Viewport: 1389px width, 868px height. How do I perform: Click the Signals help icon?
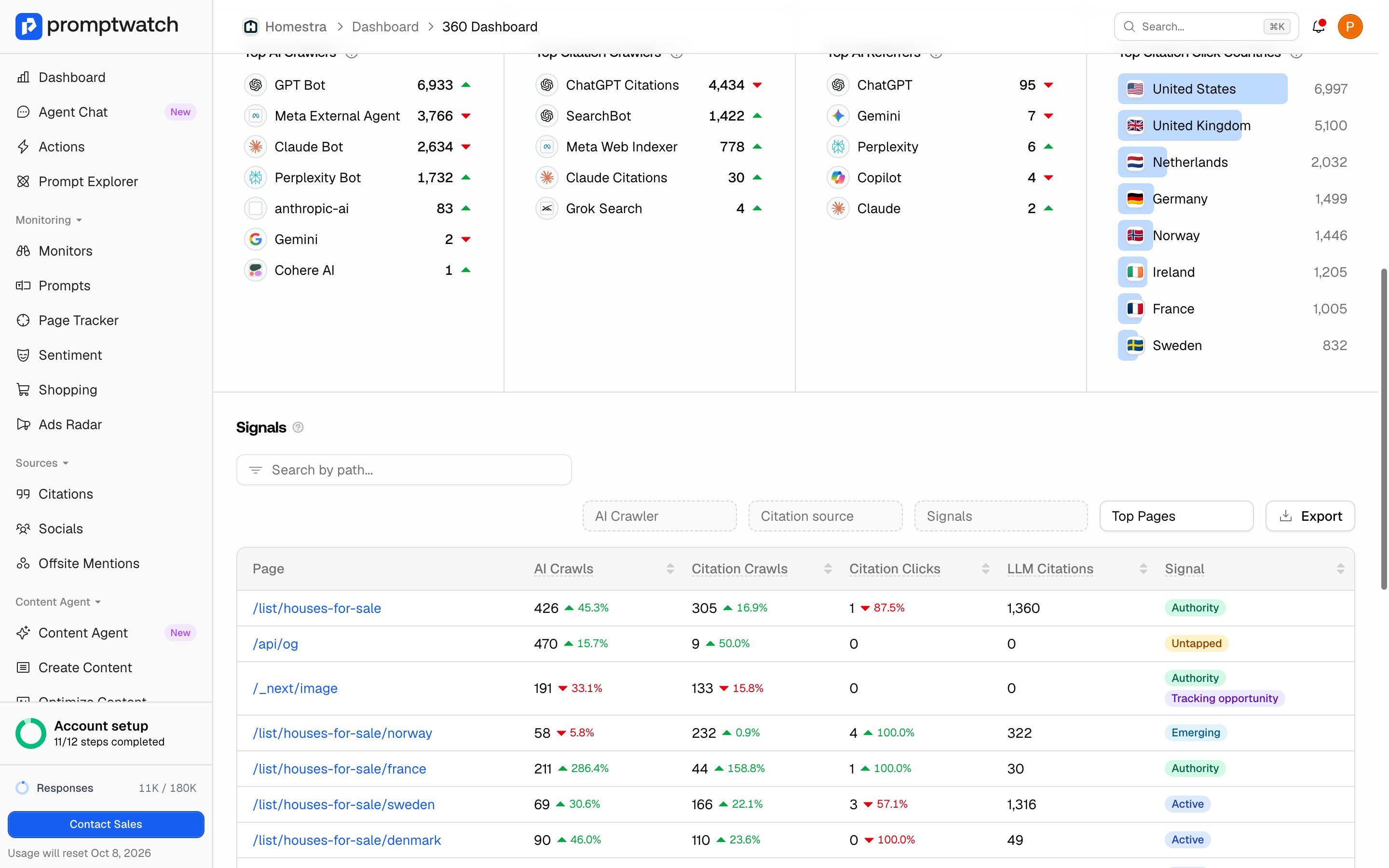point(298,428)
